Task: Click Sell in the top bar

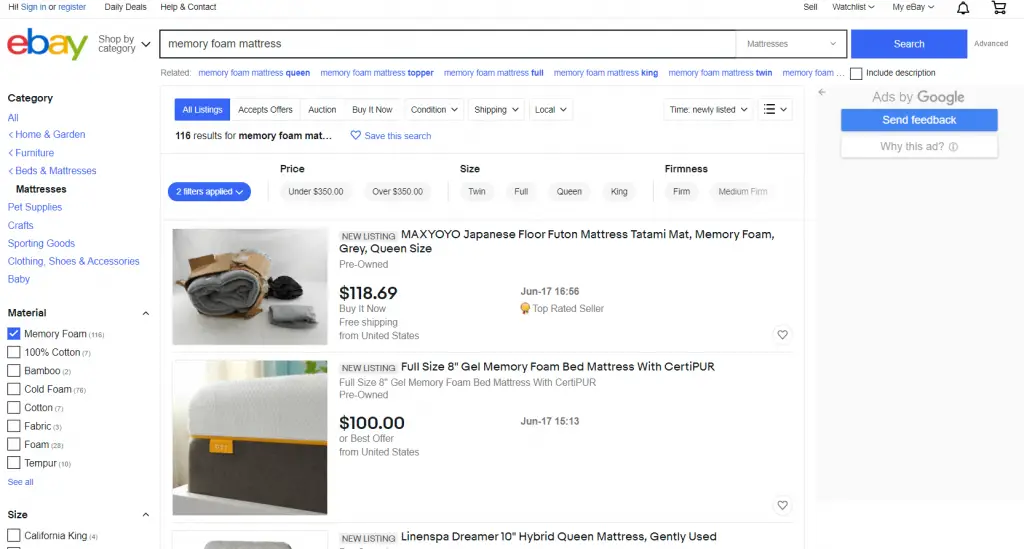Action: (x=810, y=7)
